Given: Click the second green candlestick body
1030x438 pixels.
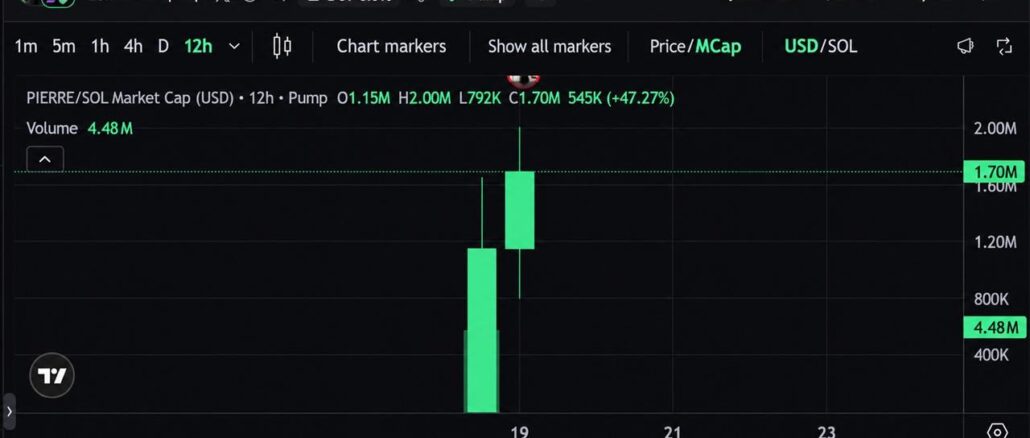Looking at the screenshot, I should 520,210.
